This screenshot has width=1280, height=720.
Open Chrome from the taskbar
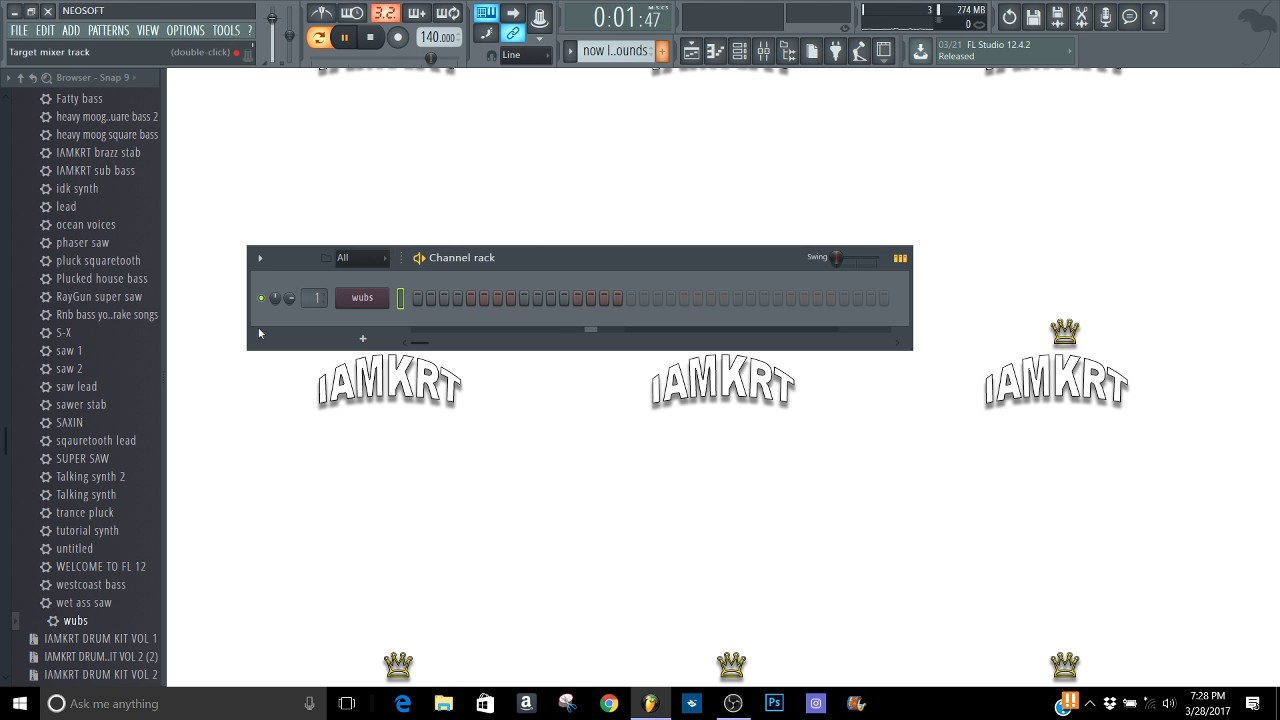609,704
